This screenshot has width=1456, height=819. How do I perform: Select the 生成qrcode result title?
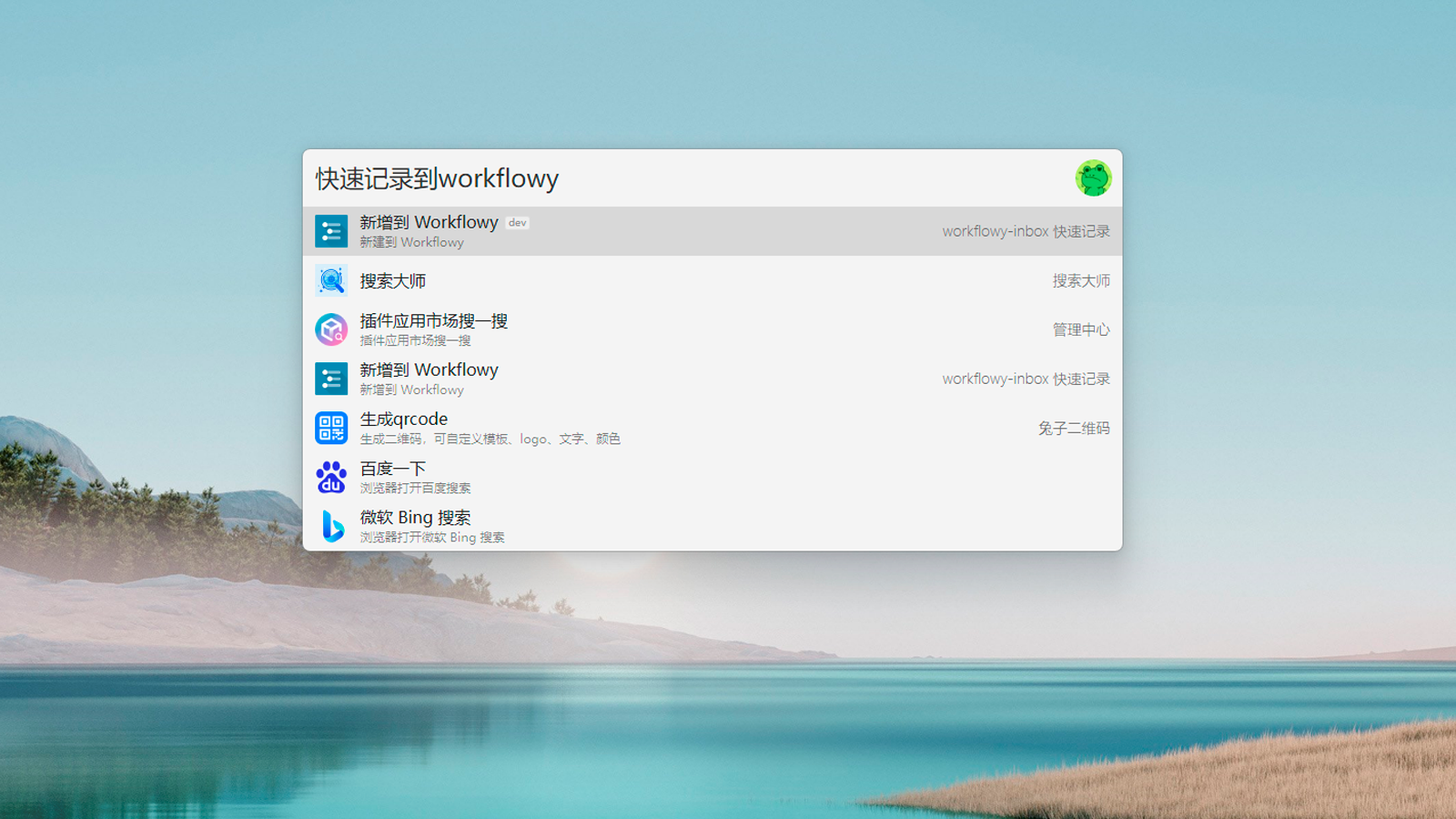403,420
